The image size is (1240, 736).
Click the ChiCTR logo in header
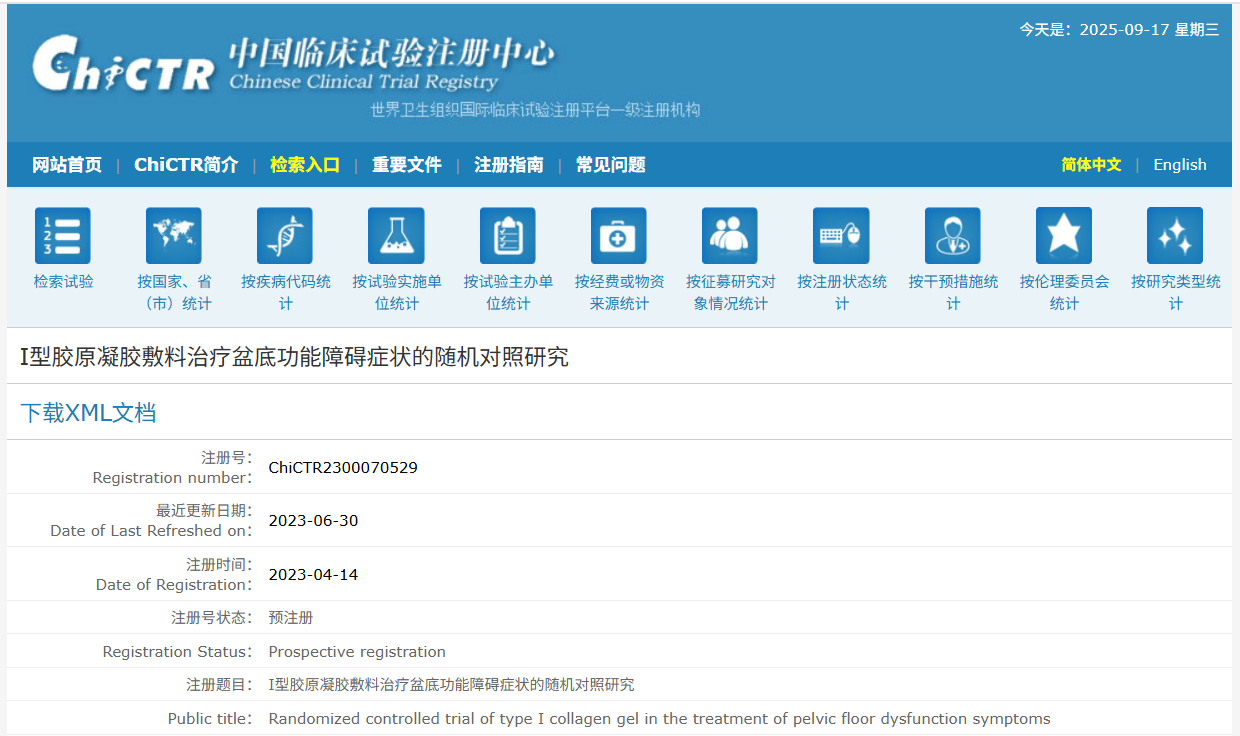pos(123,65)
